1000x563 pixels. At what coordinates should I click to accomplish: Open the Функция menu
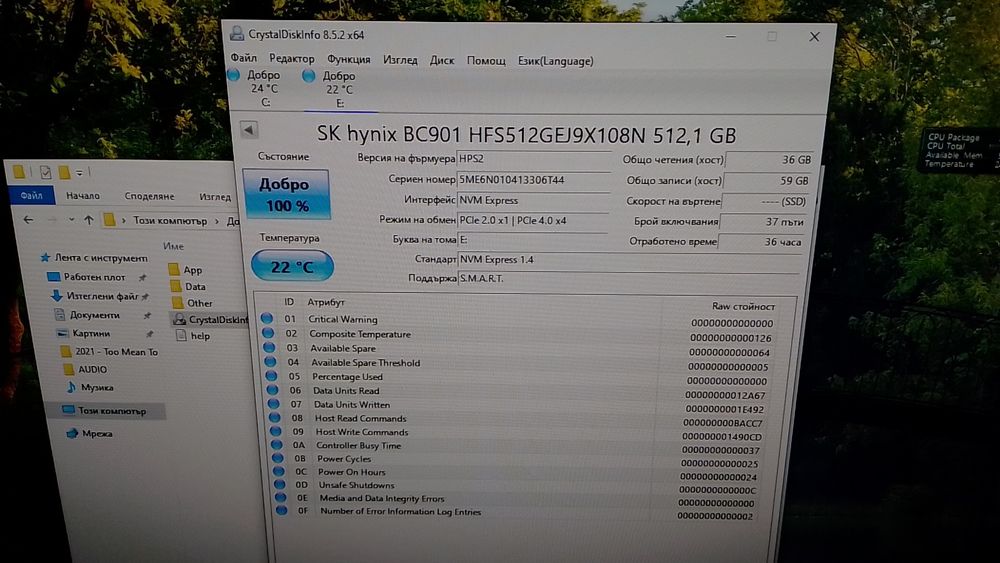pos(348,59)
